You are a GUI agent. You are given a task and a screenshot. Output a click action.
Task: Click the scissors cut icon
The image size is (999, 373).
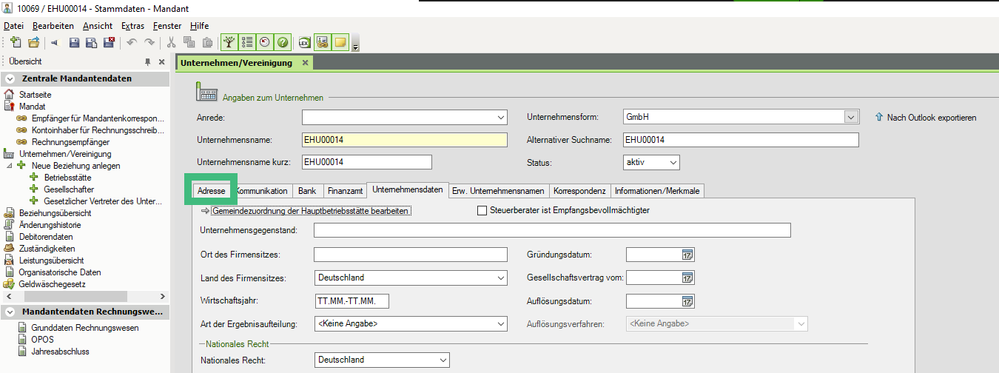171,43
